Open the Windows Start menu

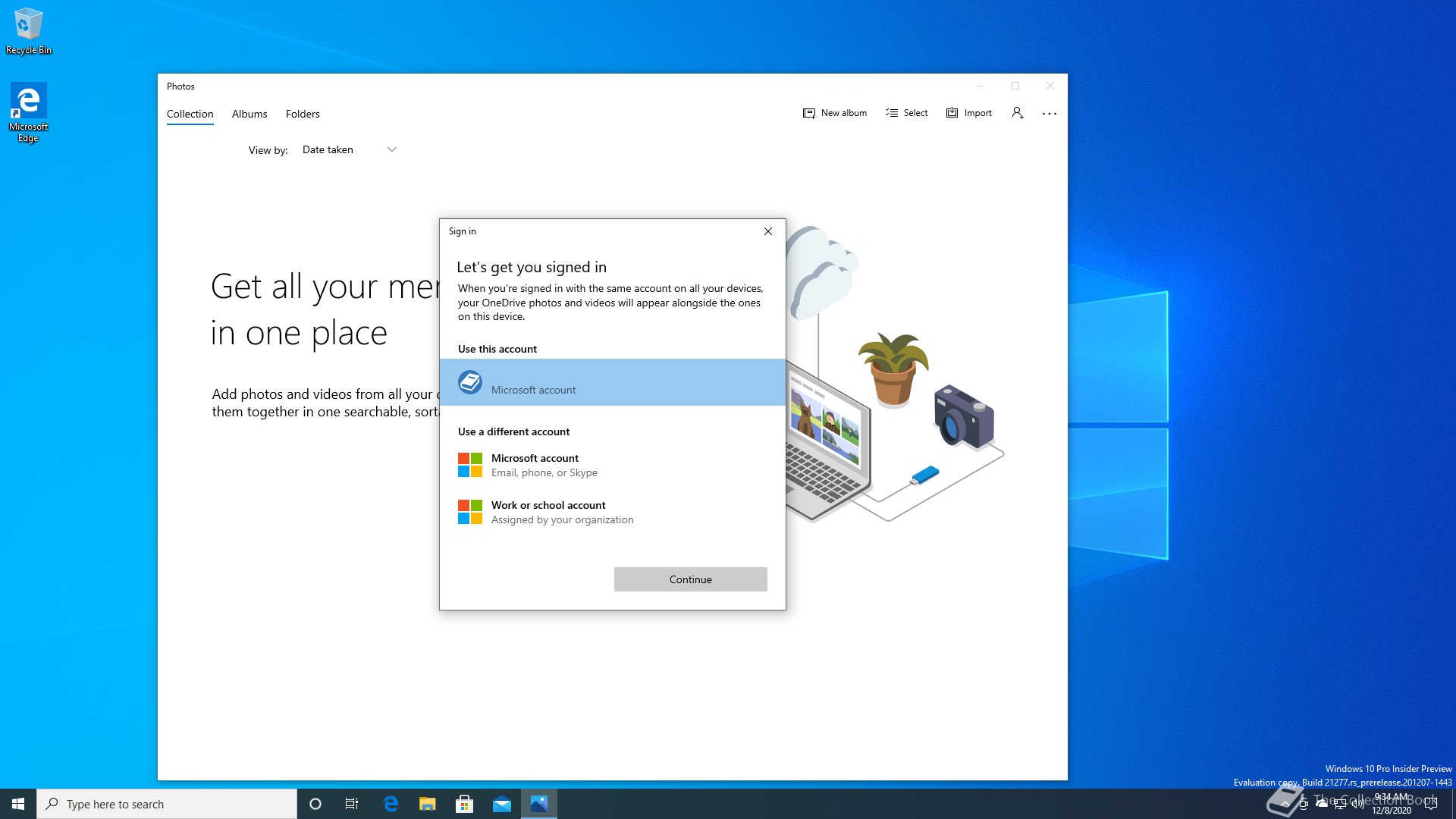(18, 804)
